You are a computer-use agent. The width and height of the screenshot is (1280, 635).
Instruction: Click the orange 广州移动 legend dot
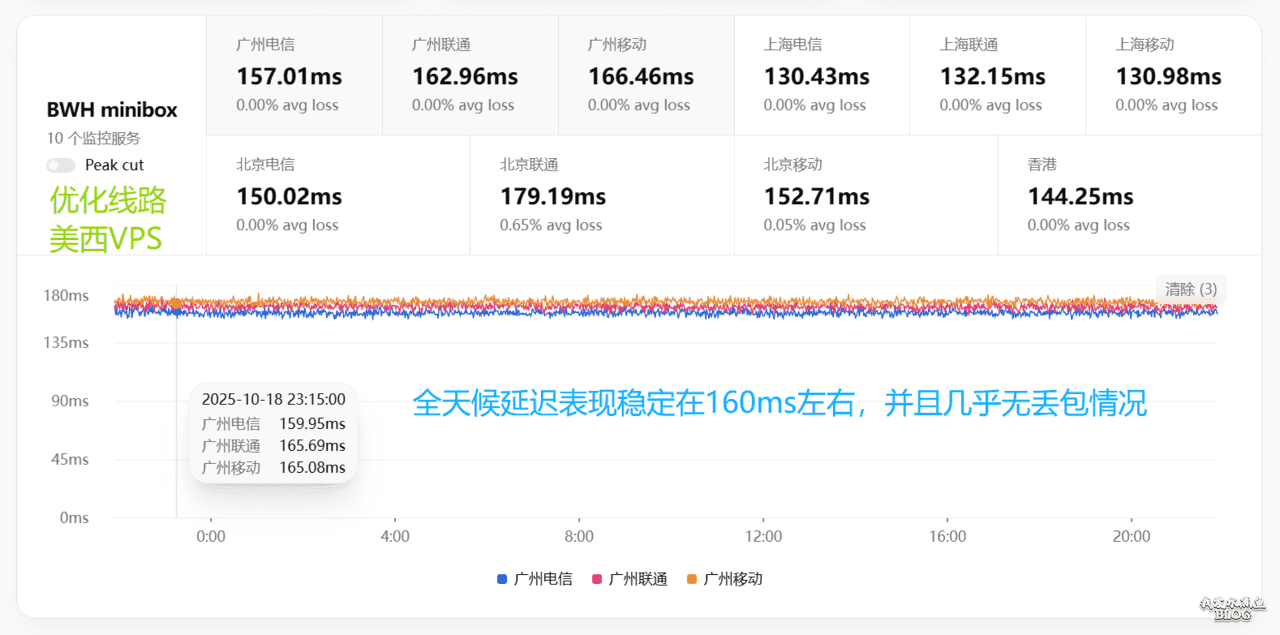(x=692, y=579)
